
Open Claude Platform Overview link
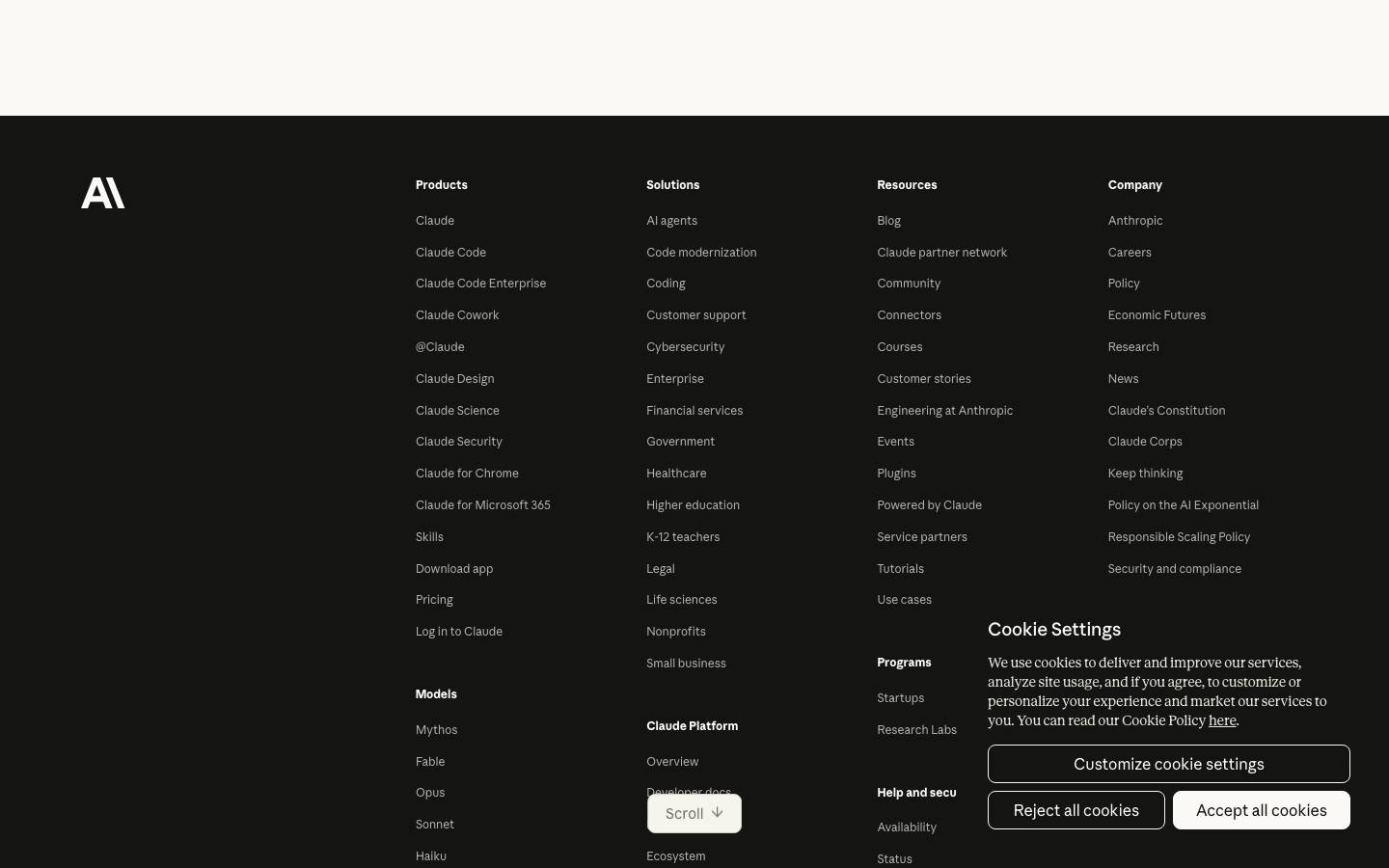[x=672, y=761]
